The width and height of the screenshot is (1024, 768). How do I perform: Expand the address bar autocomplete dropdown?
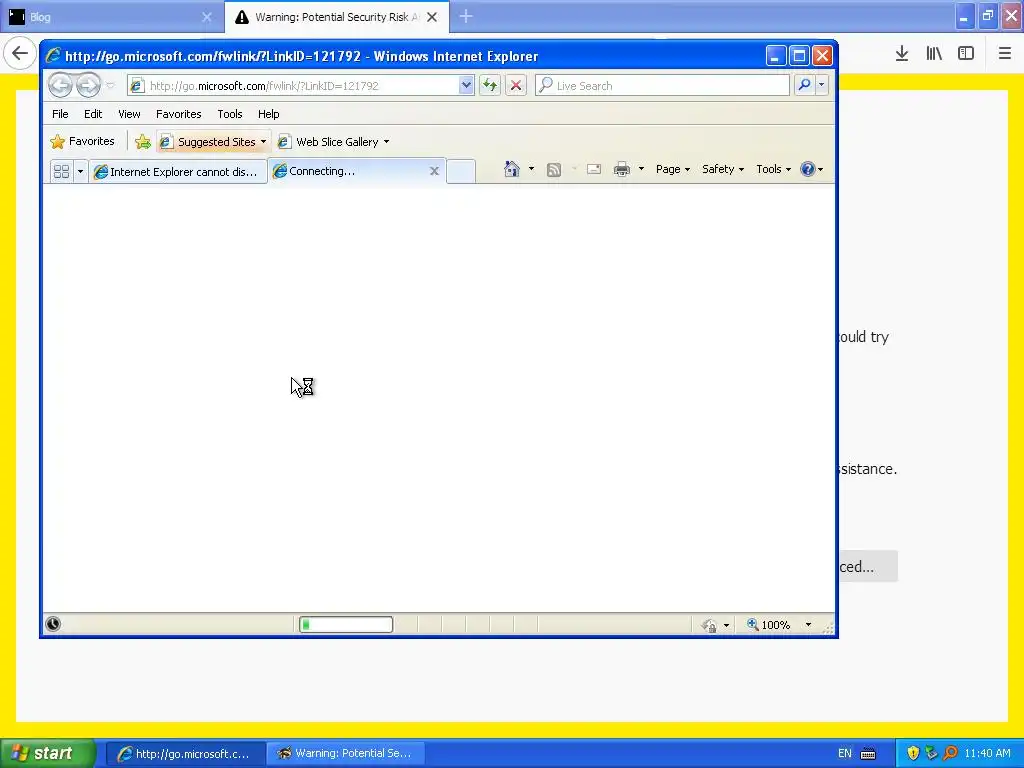[466, 86]
